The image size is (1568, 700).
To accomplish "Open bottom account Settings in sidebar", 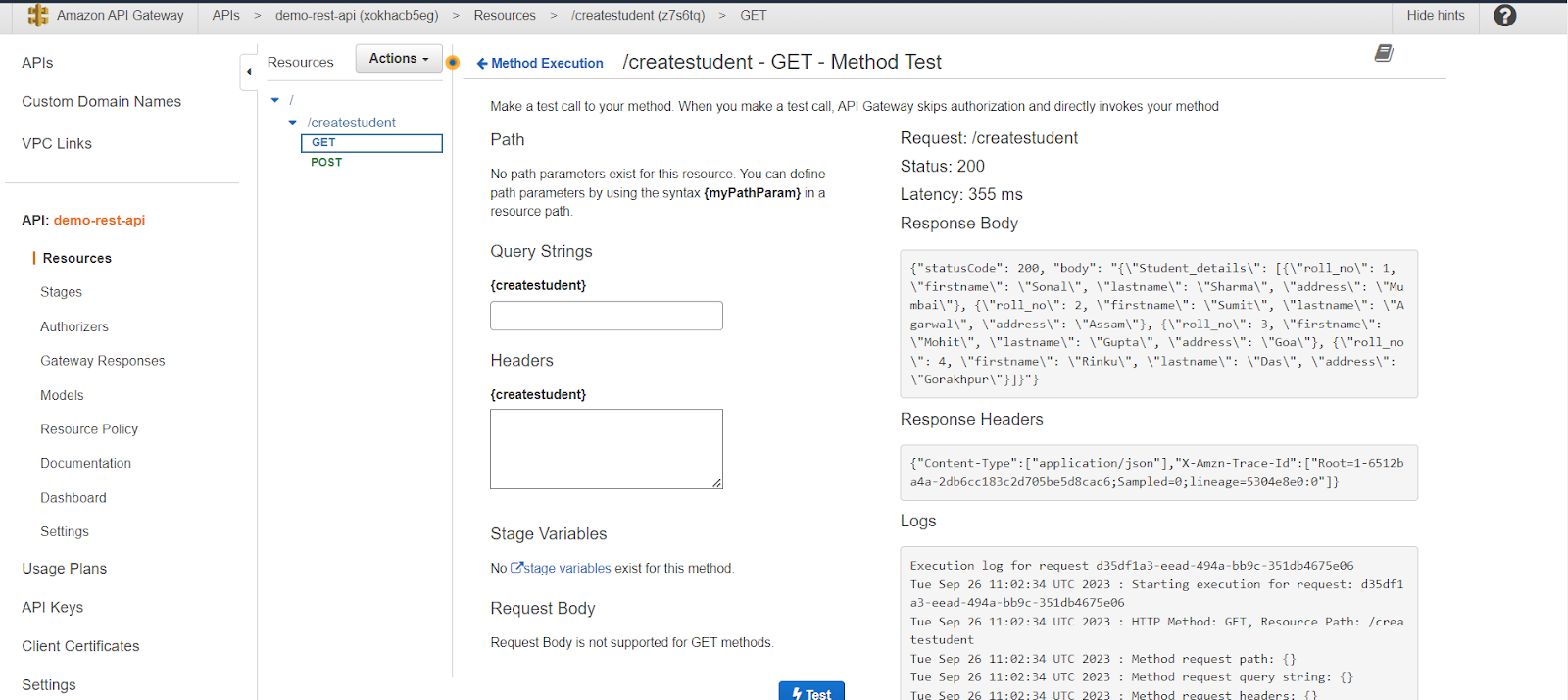I will coord(49,685).
